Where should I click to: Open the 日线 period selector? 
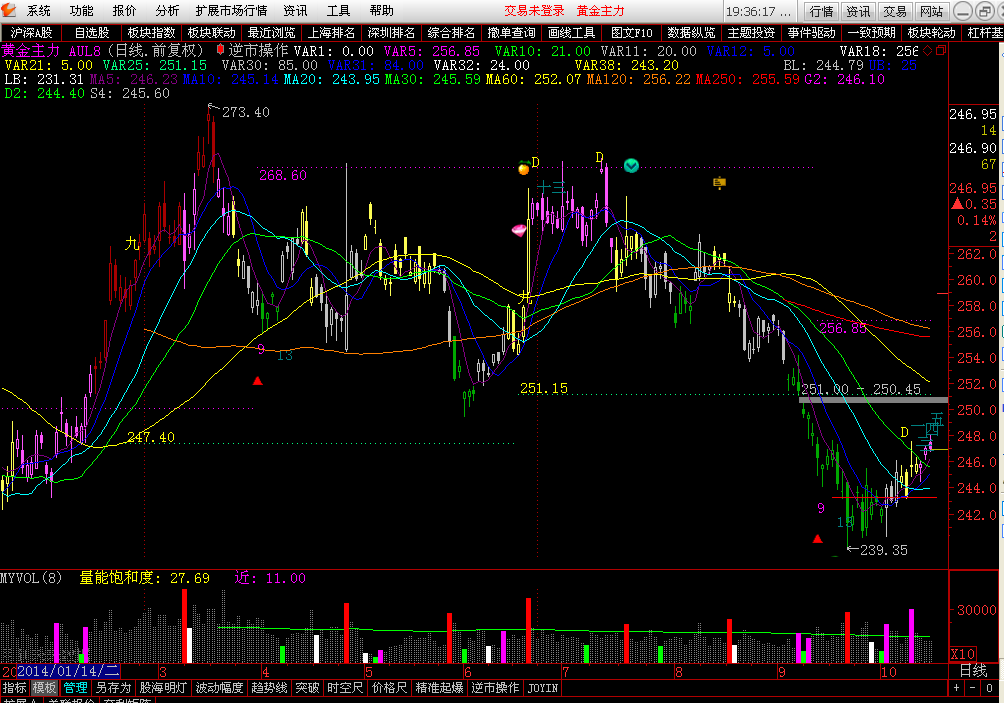(x=972, y=670)
